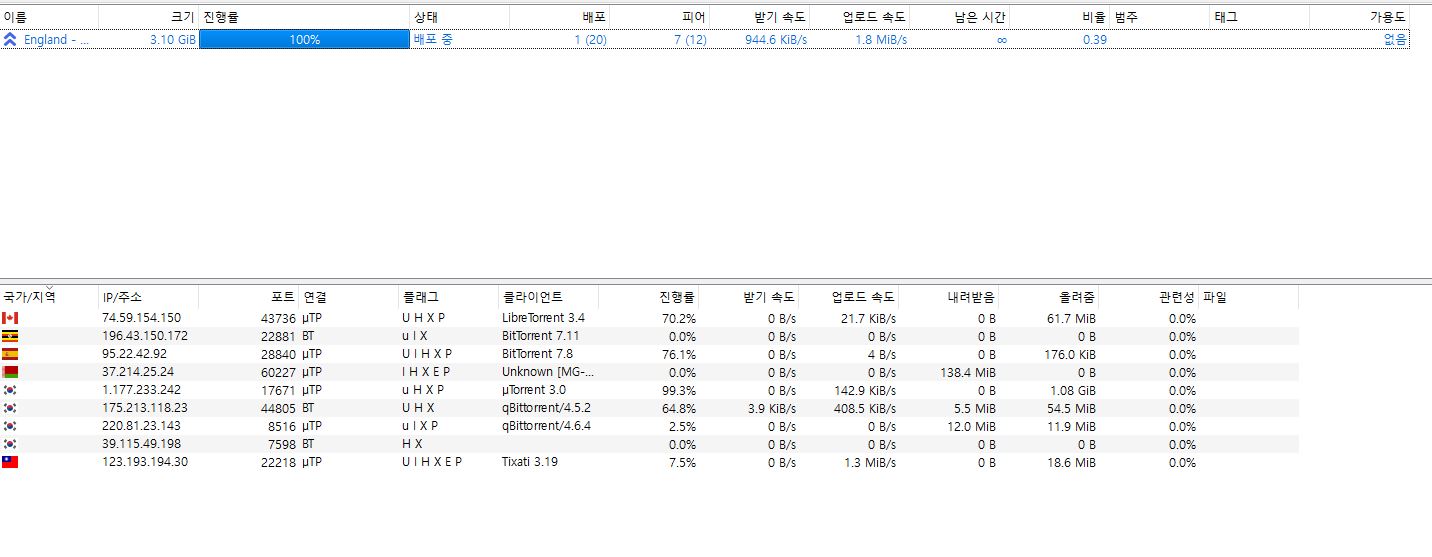Click the 없음 availability cell
Screen dimensions: 1432x557
coord(1396,40)
